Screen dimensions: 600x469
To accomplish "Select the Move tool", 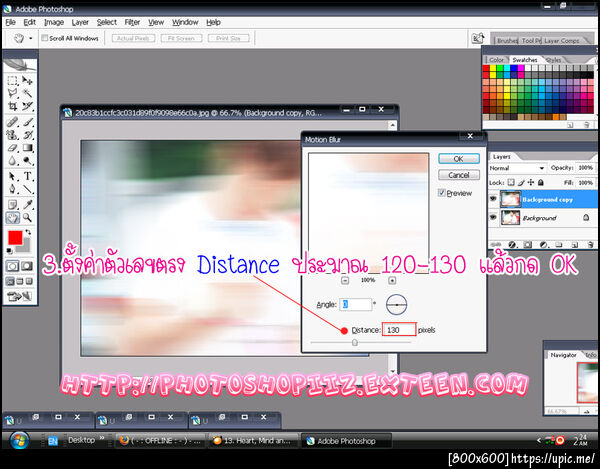I will (x=27, y=81).
